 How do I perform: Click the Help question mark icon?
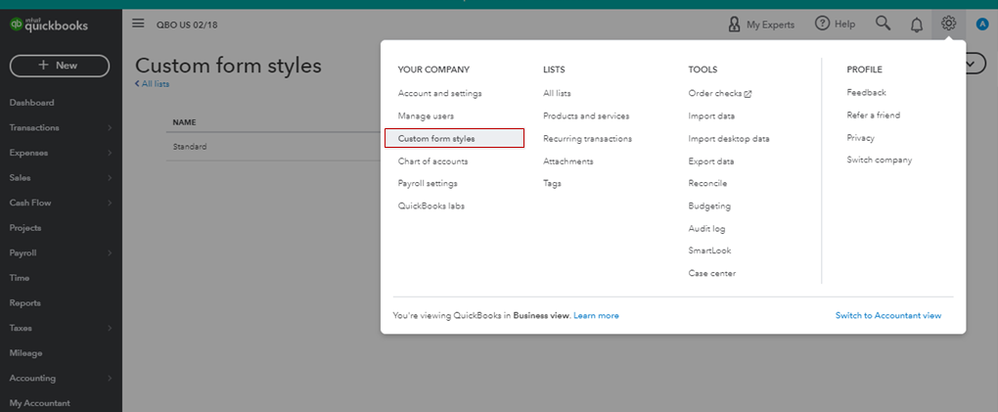pos(822,24)
